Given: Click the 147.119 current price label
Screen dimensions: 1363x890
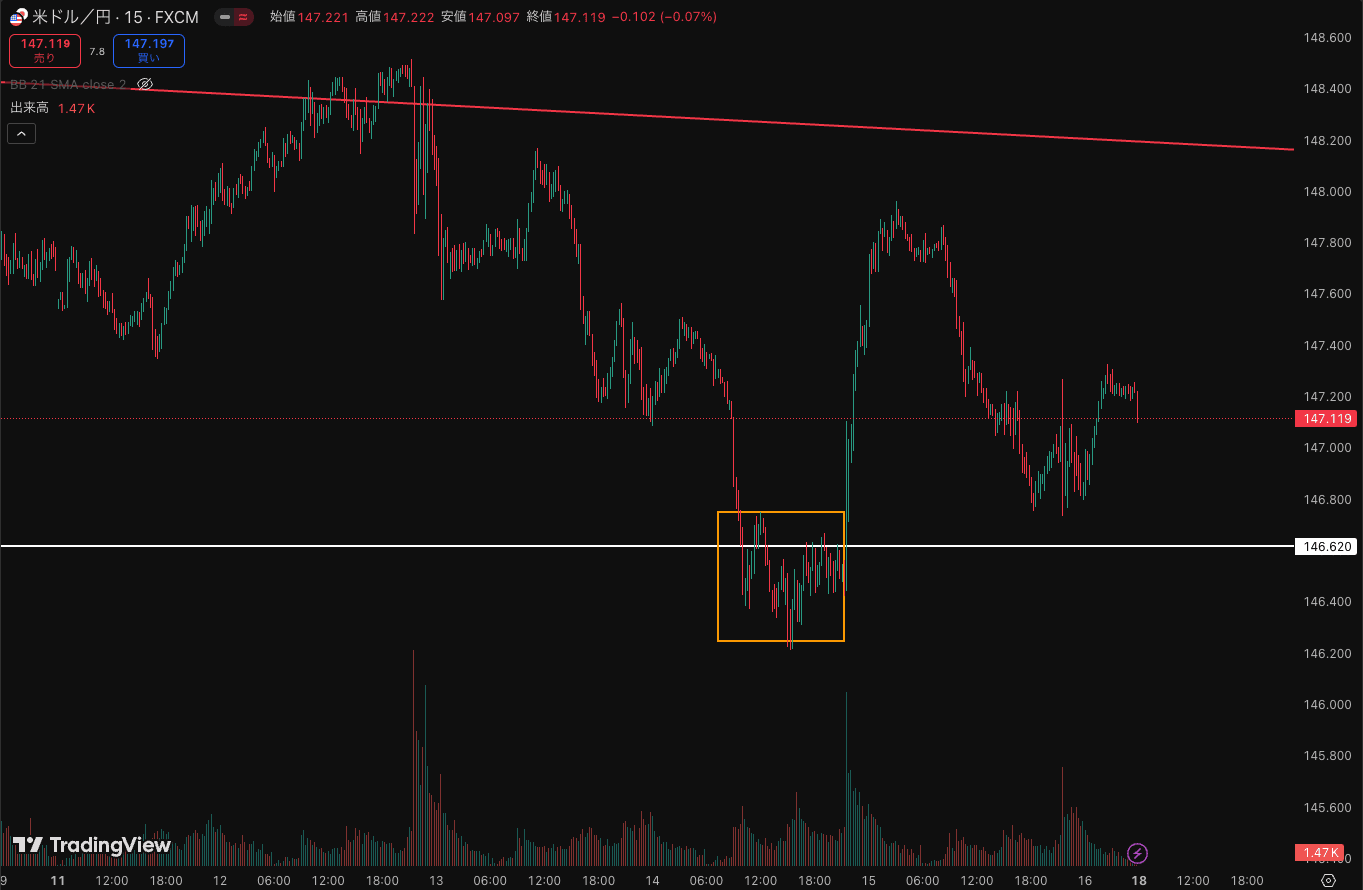Looking at the screenshot, I should [1325, 419].
